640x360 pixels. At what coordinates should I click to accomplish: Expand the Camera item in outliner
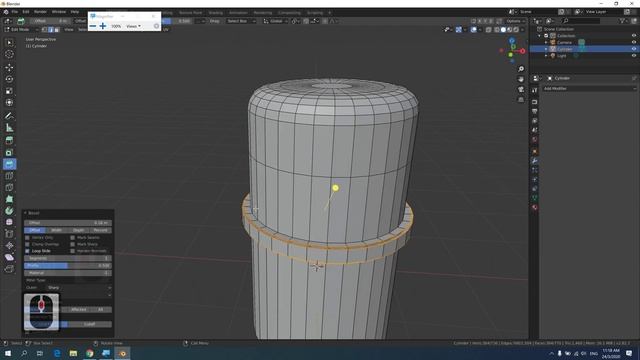point(546,42)
